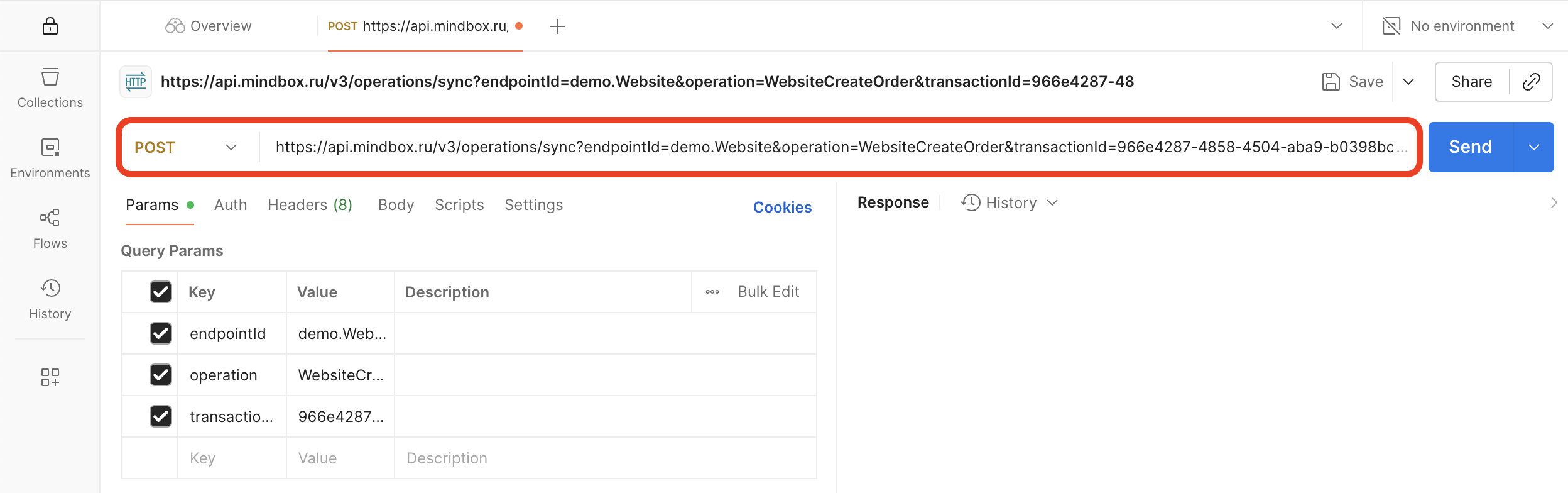Switch to the Overview tab

(209, 26)
